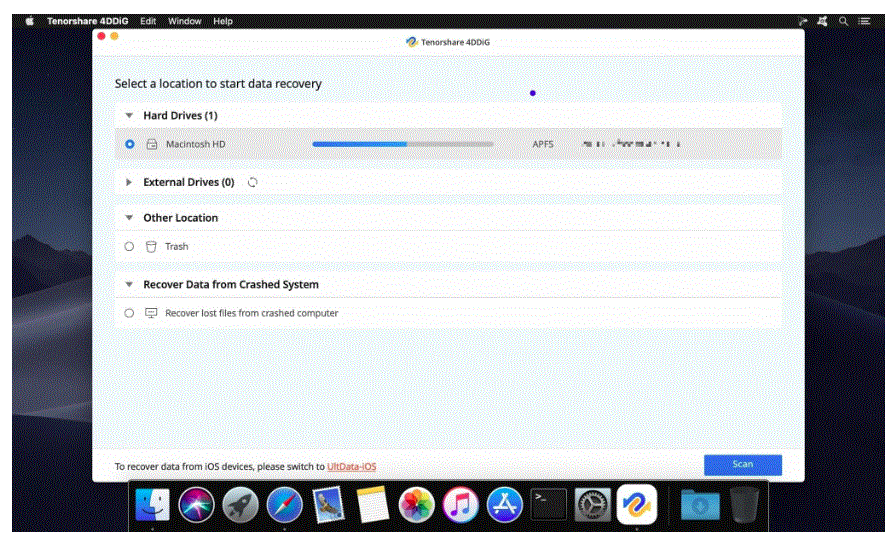Collapse the Other Location section
The height and width of the screenshot is (545, 894).
click(x=129, y=218)
